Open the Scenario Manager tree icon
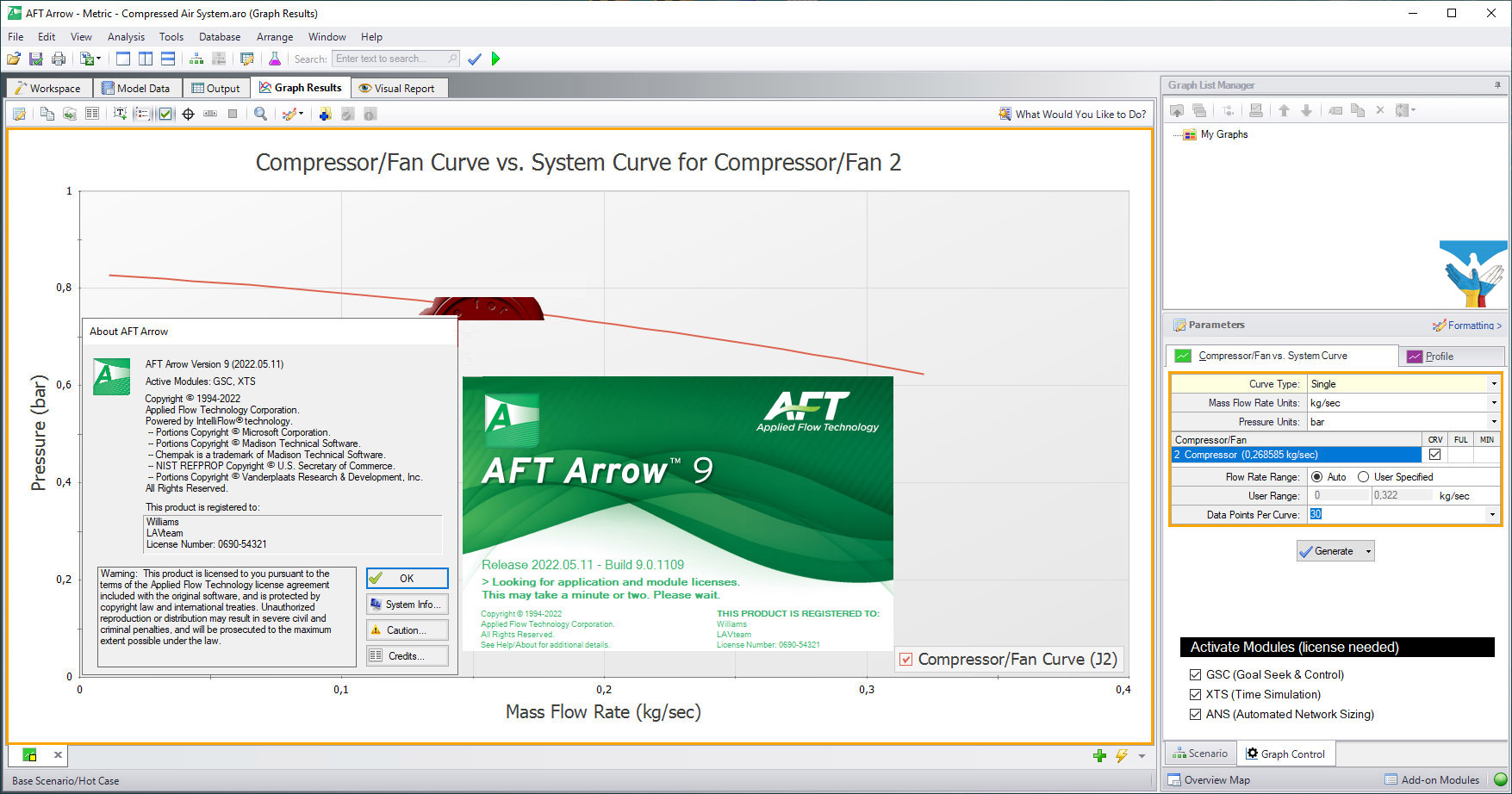Image resolution: width=1512 pixels, height=794 pixels. [x=196, y=59]
